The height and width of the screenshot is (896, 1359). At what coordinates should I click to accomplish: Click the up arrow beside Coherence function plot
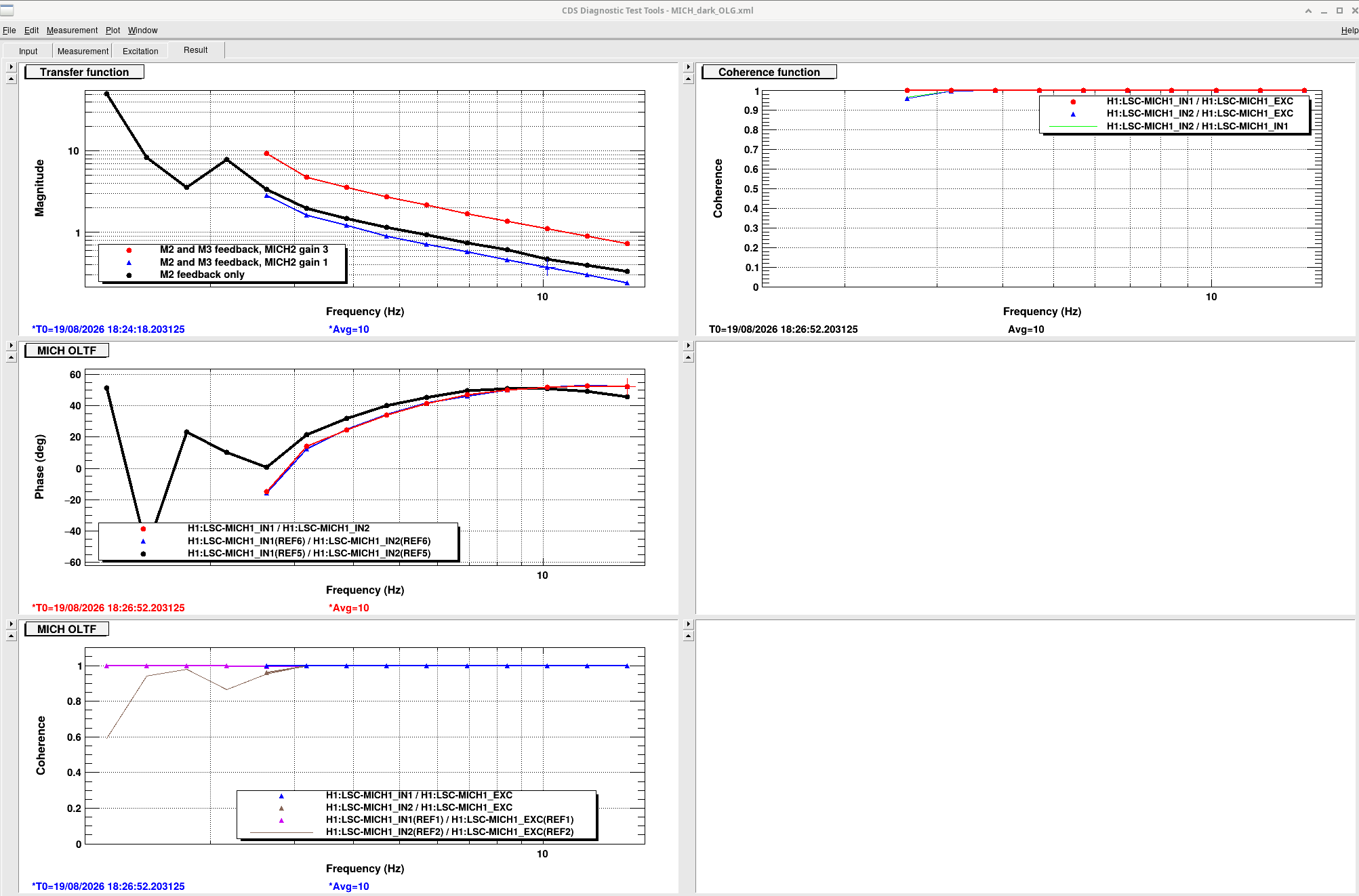click(x=689, y=79)
